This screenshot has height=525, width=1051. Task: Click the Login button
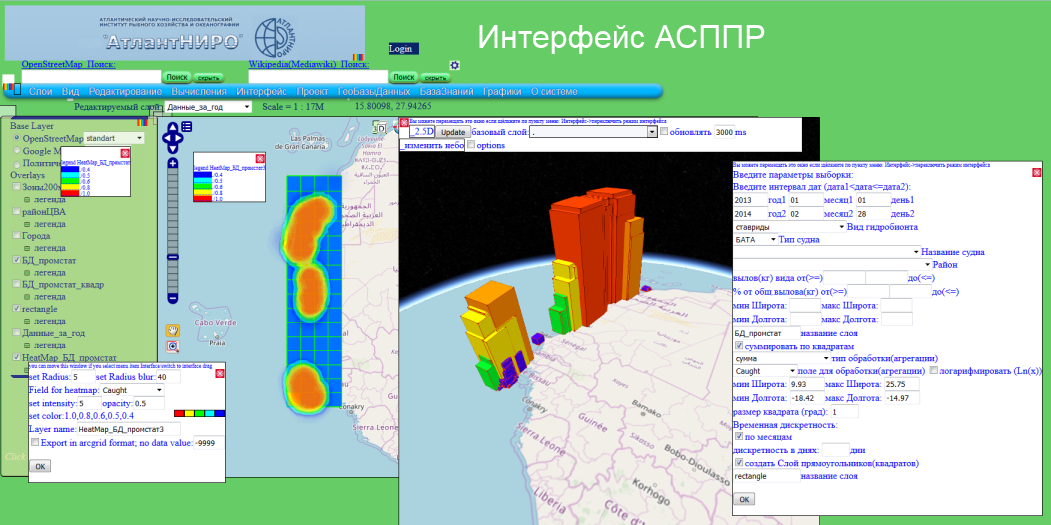tap(404, 49)
